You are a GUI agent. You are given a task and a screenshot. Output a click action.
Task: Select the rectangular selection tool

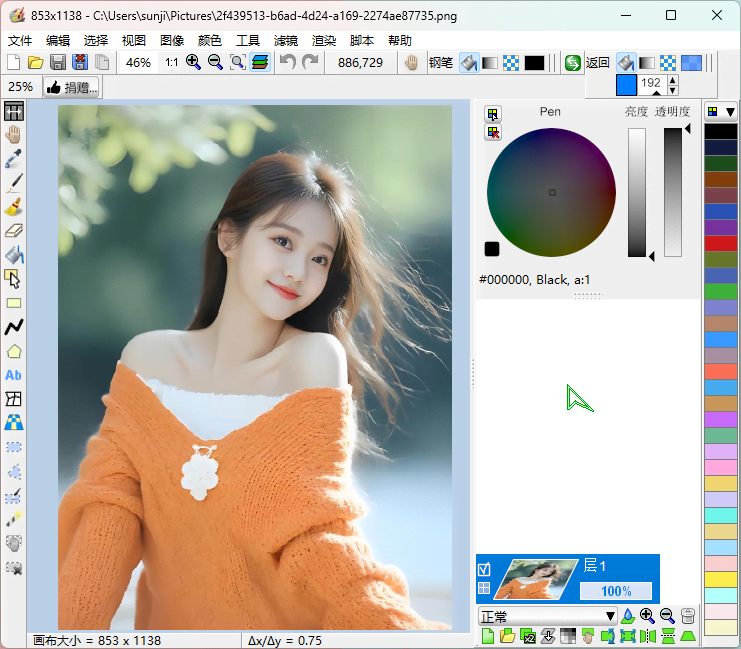[14, 447]
